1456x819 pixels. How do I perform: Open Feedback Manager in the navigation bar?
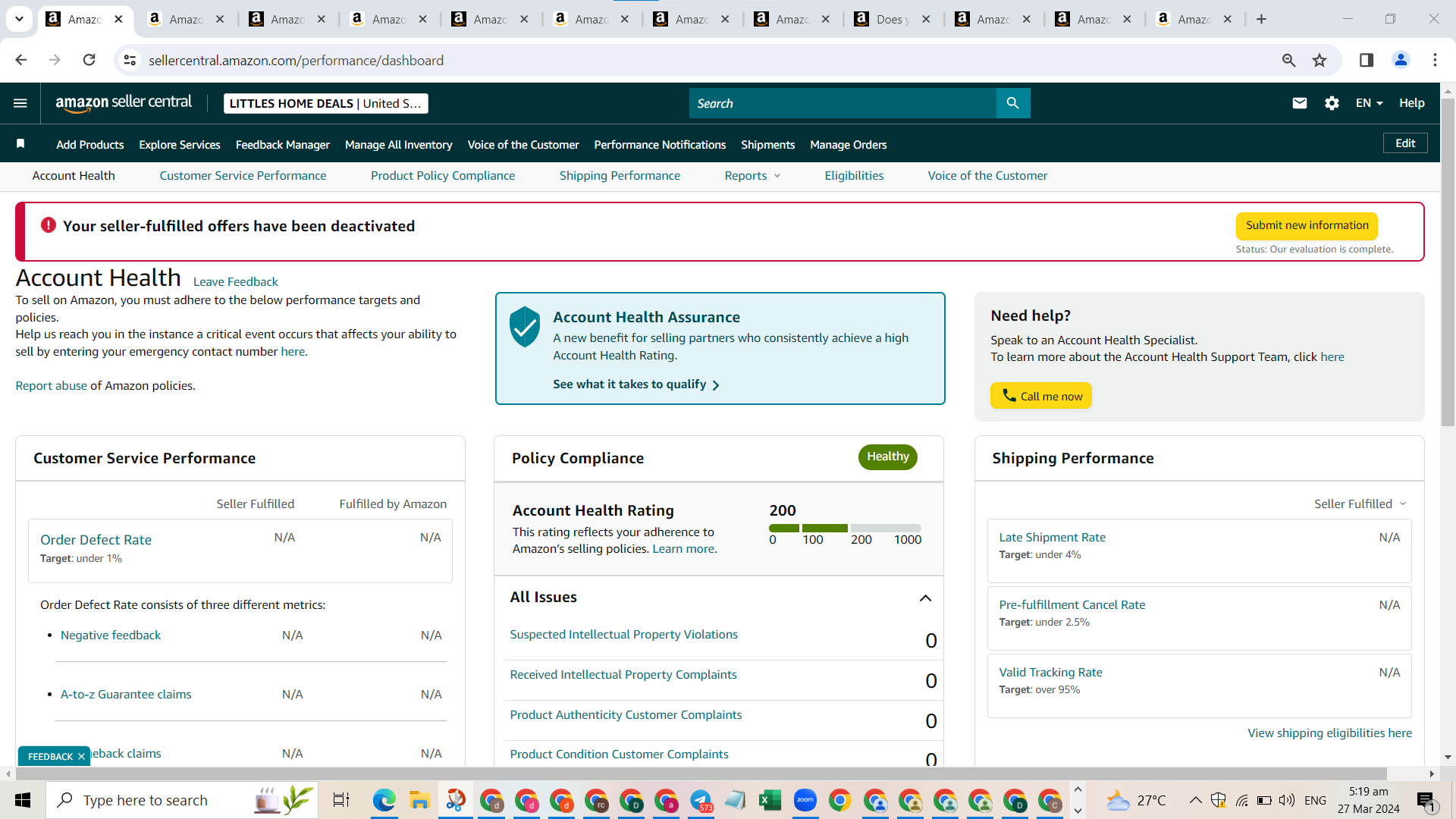[283, 145]
